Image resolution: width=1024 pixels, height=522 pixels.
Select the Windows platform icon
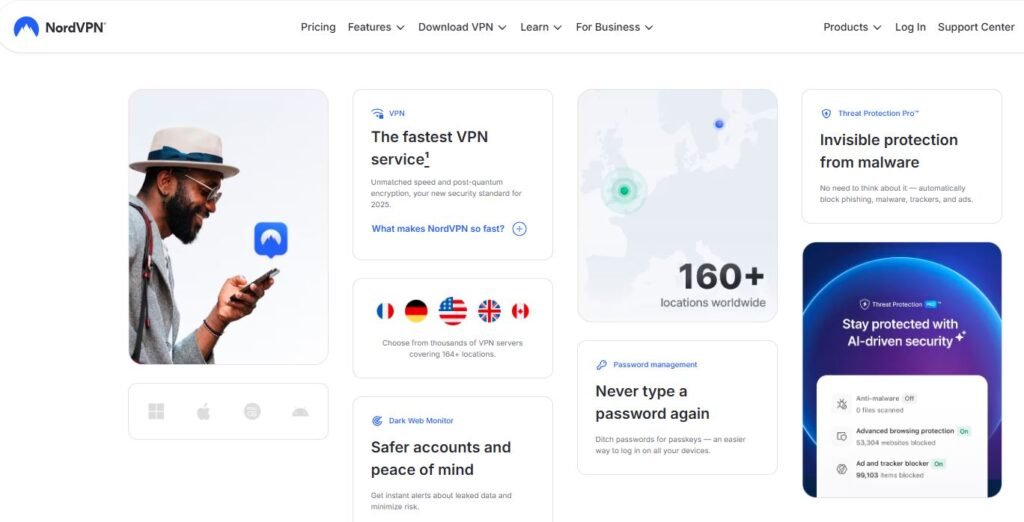[x=156, y=411]
